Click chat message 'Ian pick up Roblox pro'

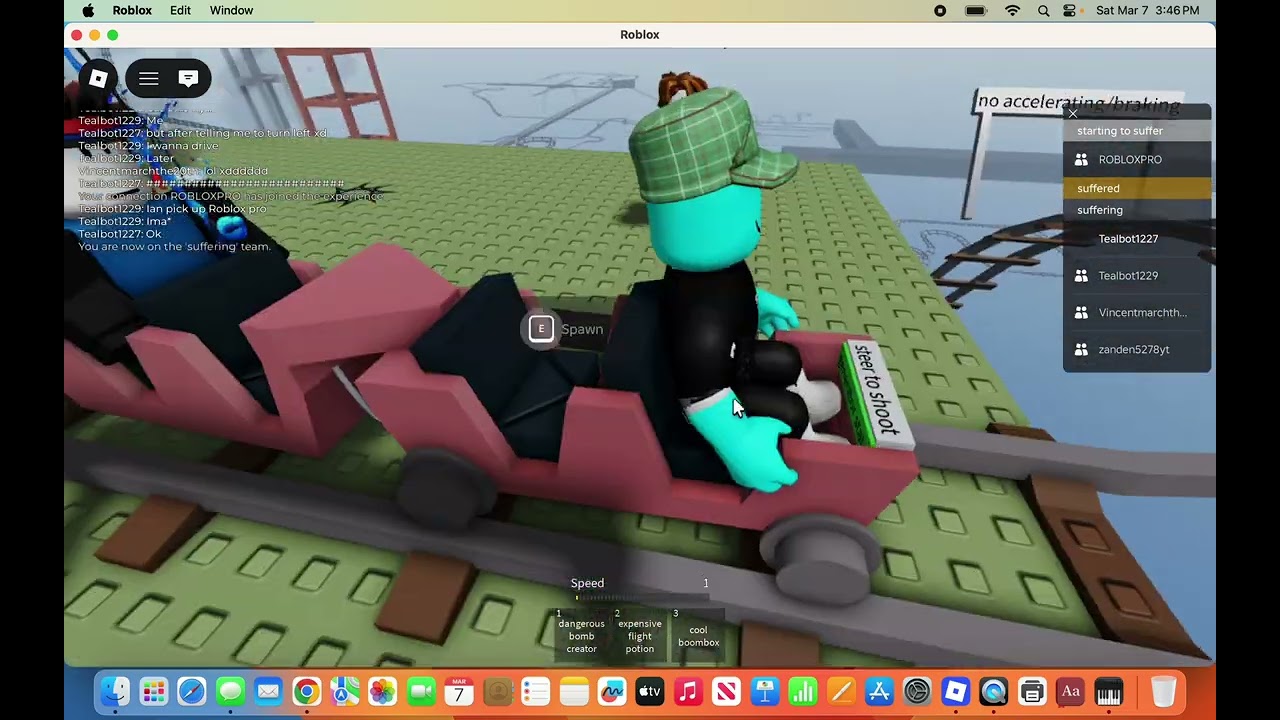172,209
